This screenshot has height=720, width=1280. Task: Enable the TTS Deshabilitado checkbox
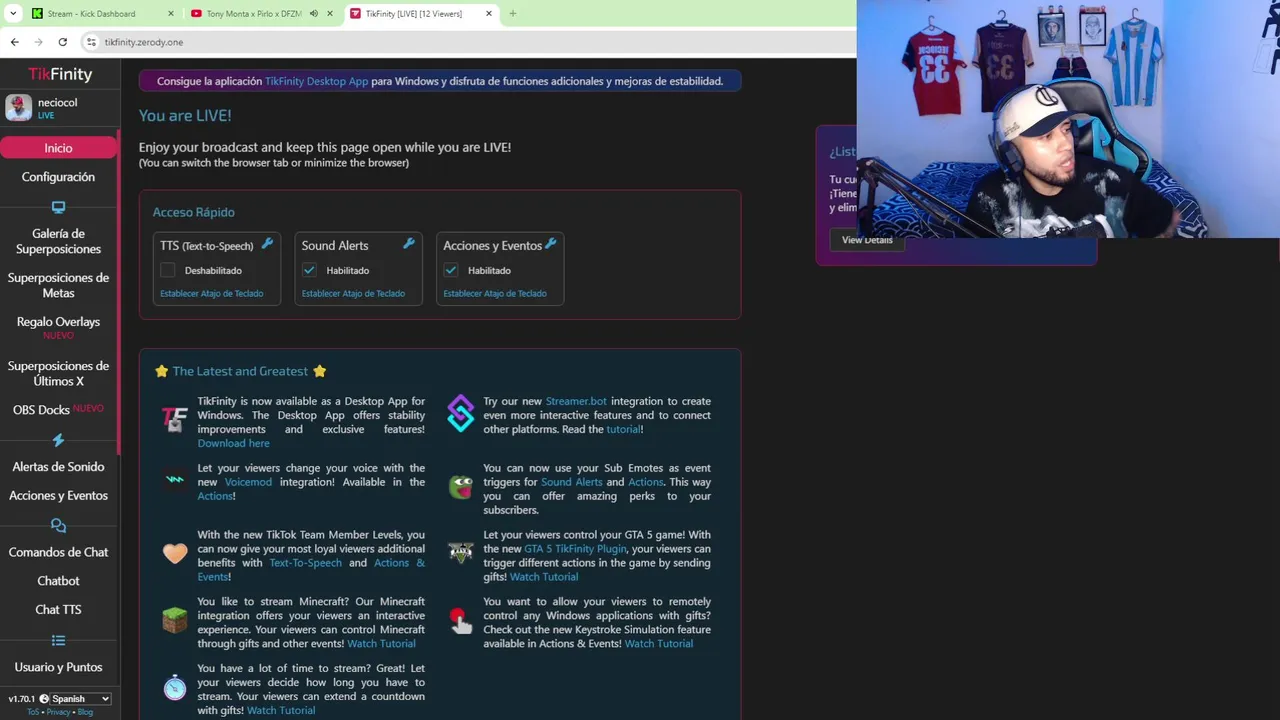tap(168, 270)
